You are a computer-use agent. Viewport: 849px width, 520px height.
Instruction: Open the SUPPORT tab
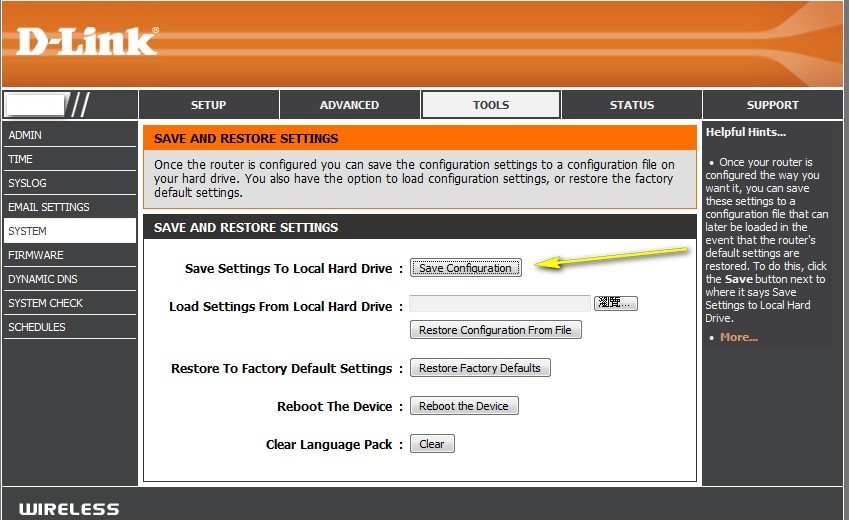[x=773, y=105]
